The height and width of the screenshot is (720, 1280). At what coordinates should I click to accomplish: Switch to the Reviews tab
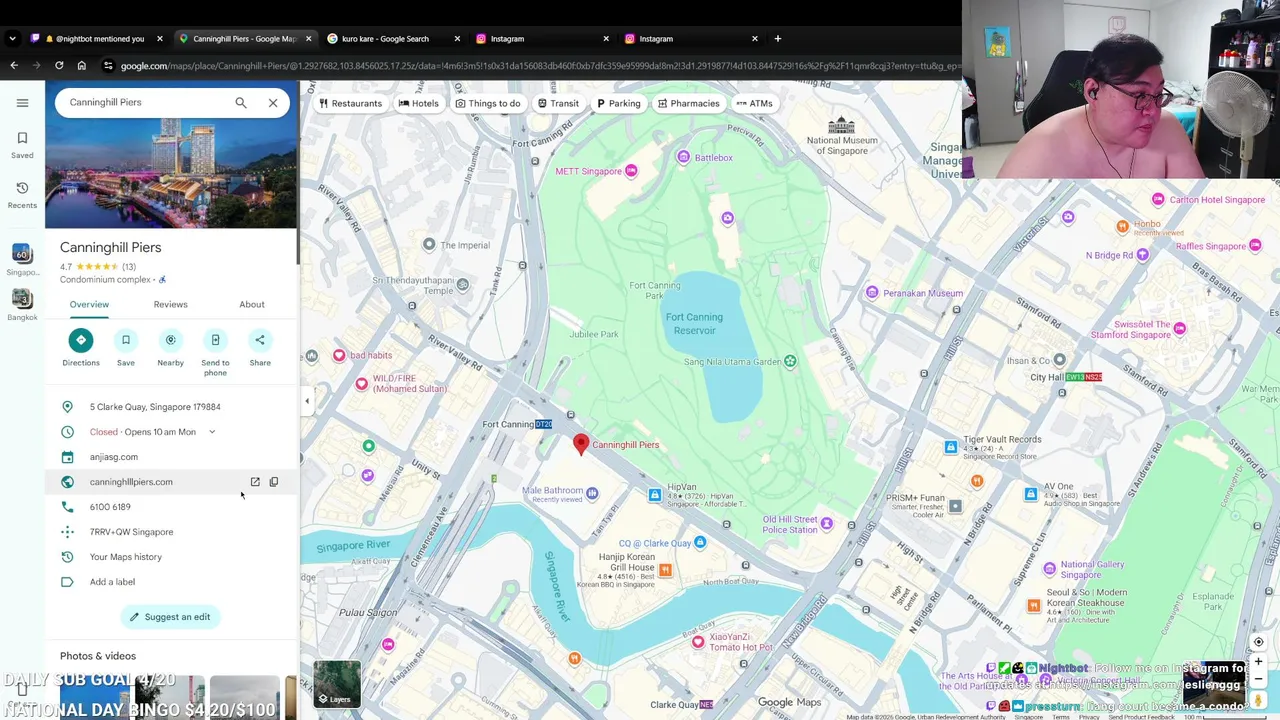point(170,304)
